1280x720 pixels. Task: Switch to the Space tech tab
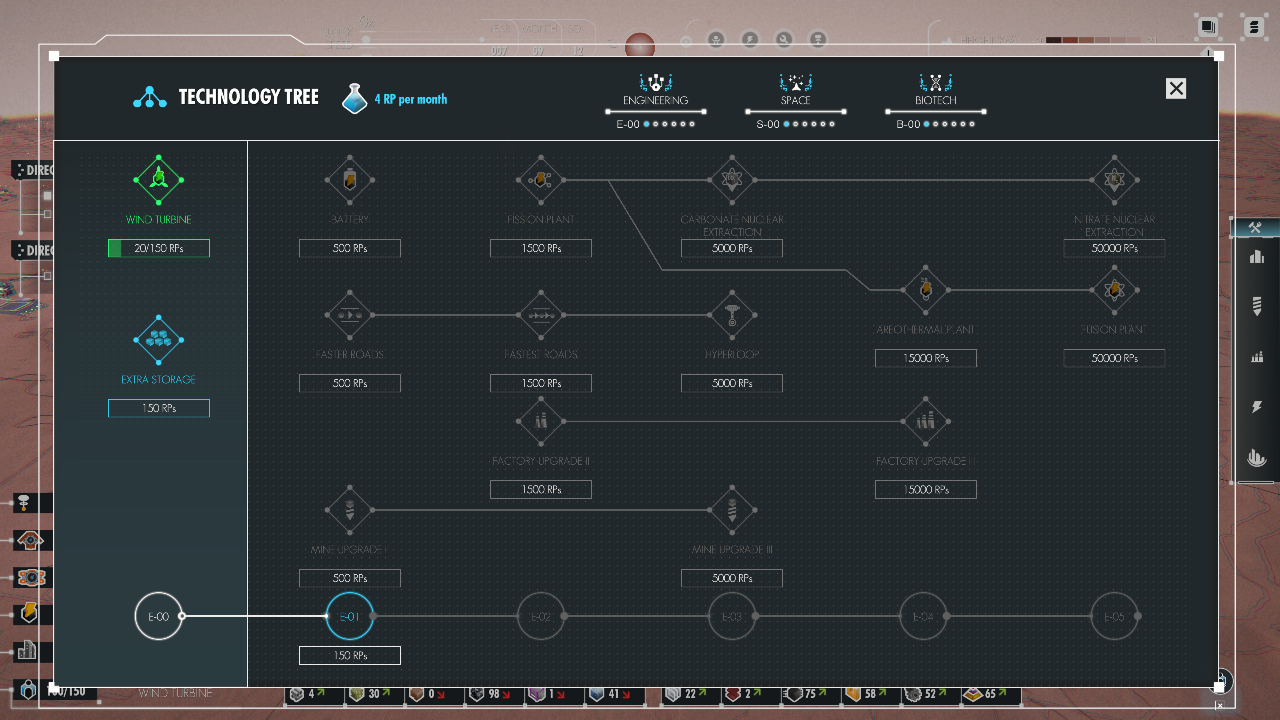(x=795, y=90)
